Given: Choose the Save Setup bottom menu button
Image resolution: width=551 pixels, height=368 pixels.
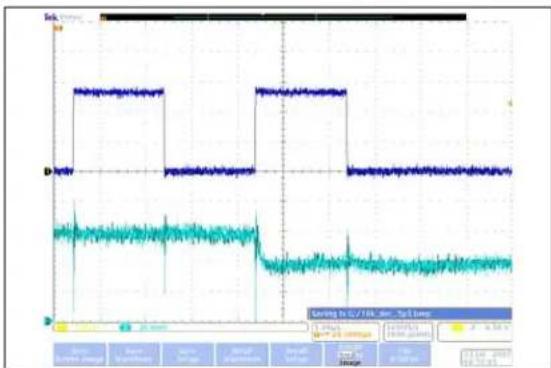Looking at the screenshot, I should tap(188, 355).
